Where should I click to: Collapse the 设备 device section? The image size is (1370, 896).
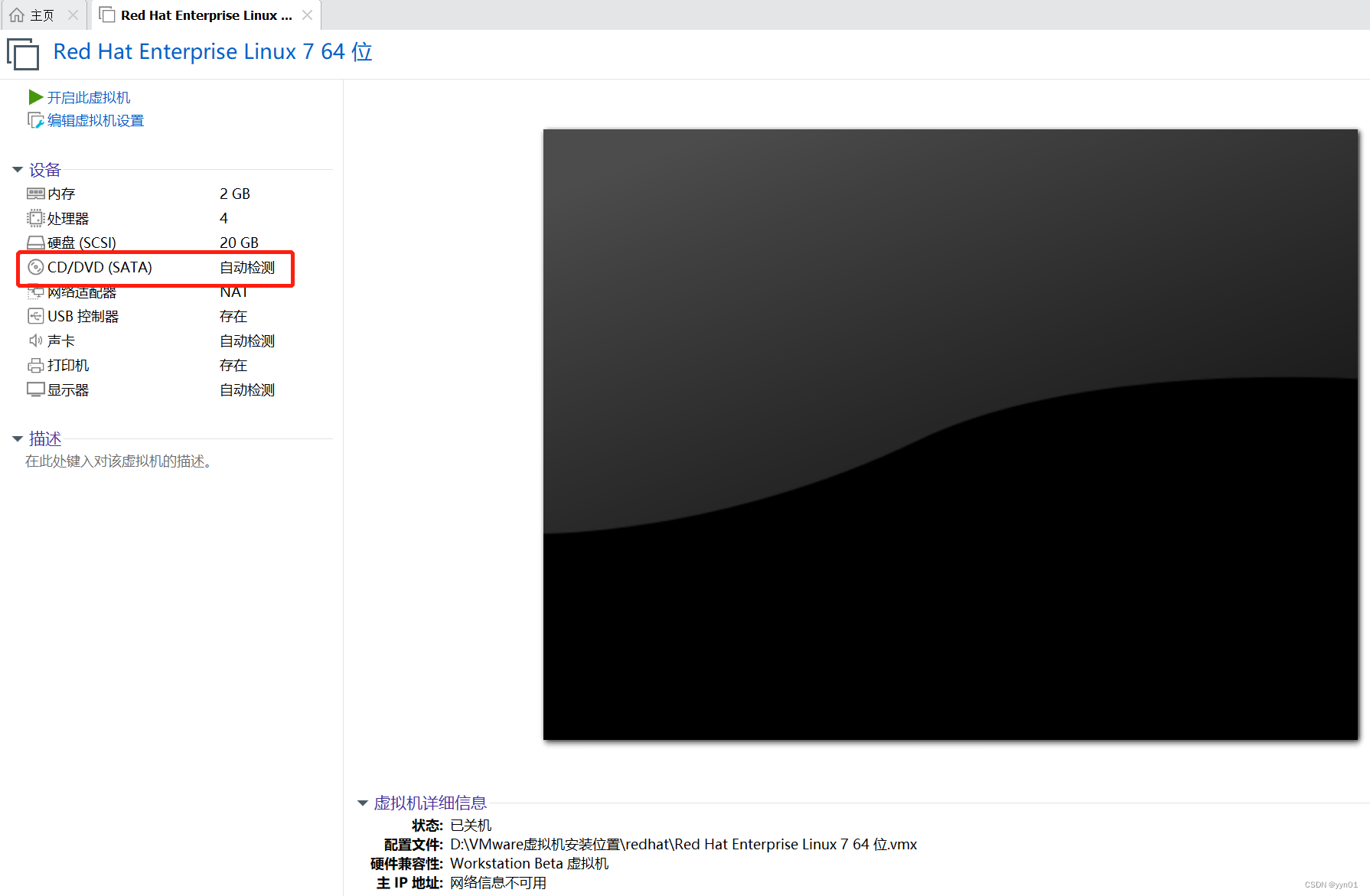[x=17, y=169]
